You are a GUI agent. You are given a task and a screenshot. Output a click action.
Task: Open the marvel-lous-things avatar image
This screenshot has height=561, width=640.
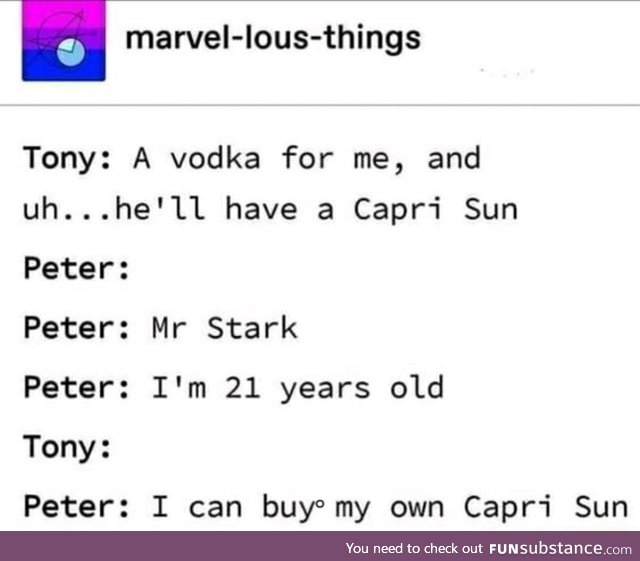(x=64, y=40)
